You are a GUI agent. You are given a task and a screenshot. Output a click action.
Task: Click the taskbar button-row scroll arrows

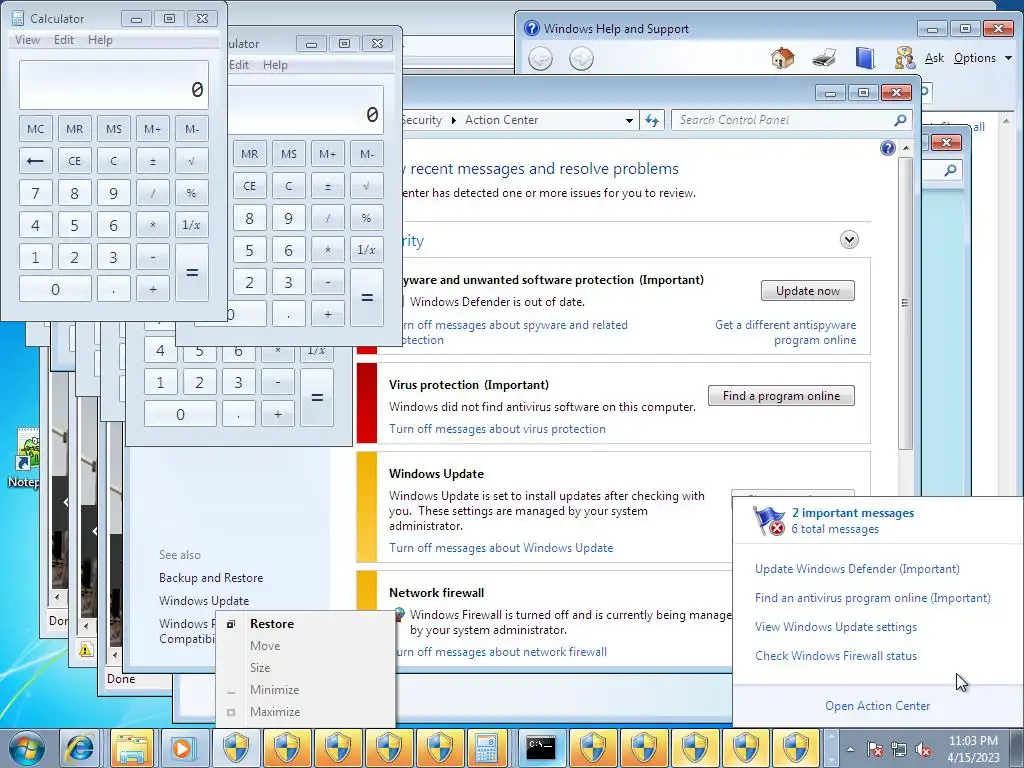(831, 748)
